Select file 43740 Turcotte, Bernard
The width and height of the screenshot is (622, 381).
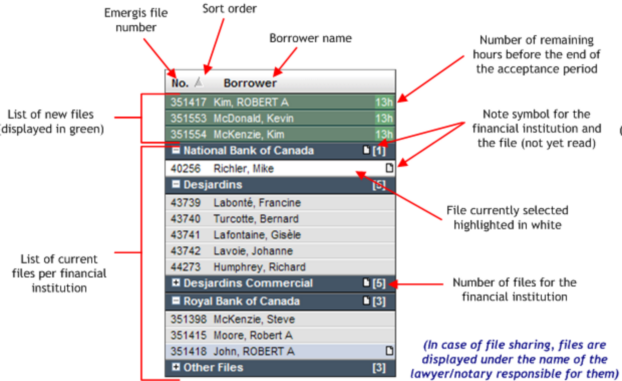(x=280, y=219)
